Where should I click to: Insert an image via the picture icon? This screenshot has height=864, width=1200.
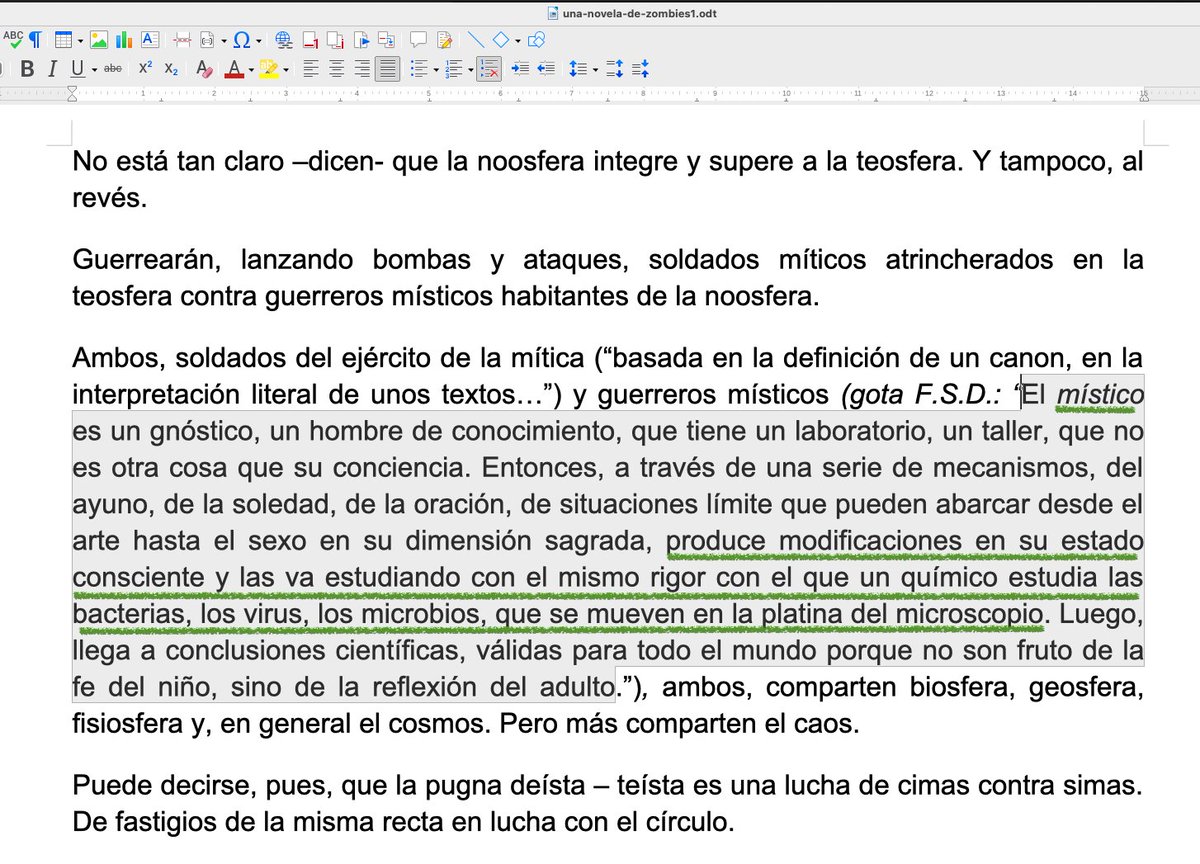coord(99,40)
